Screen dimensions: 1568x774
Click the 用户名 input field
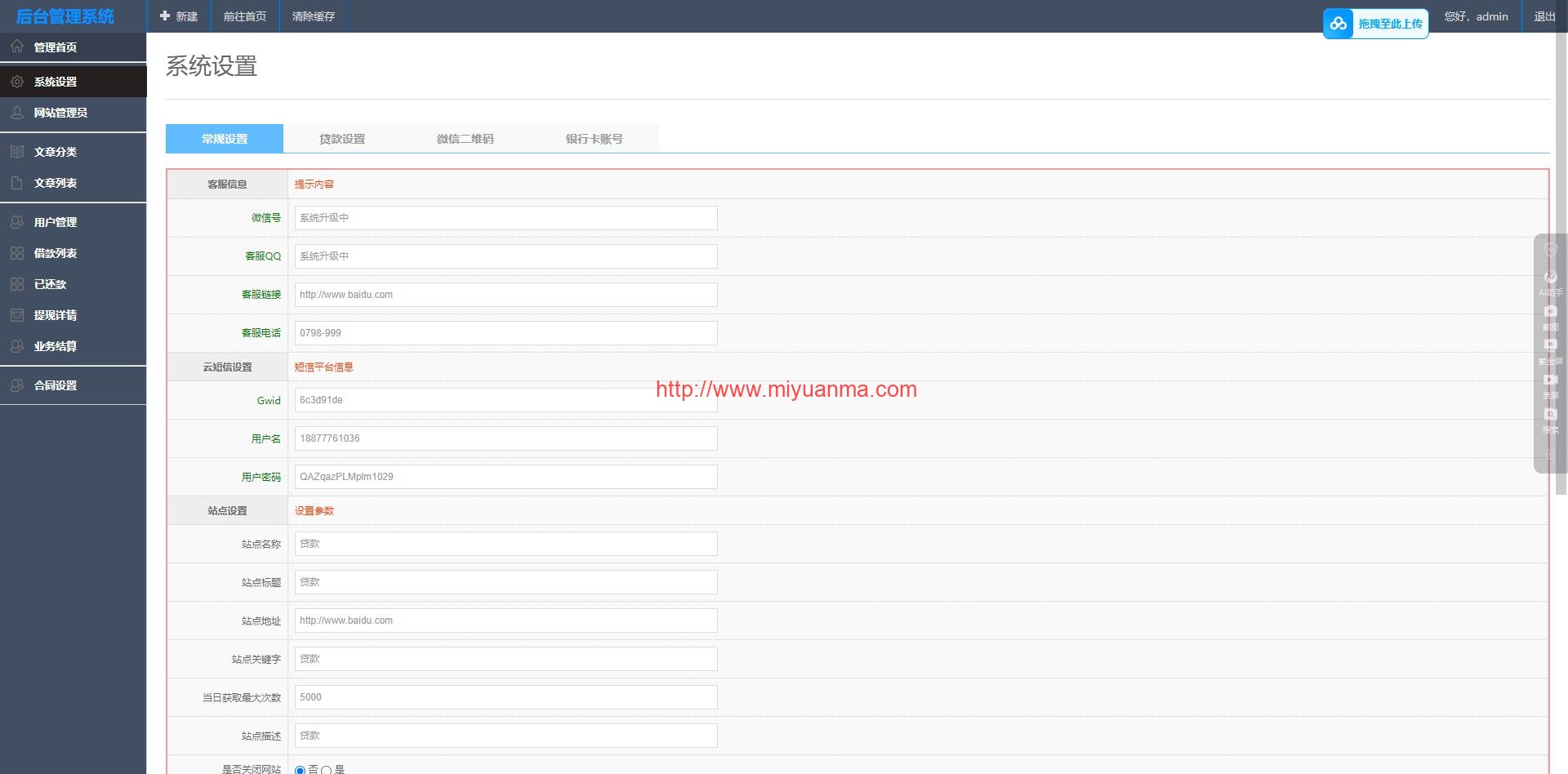click(x=506, y=438)
